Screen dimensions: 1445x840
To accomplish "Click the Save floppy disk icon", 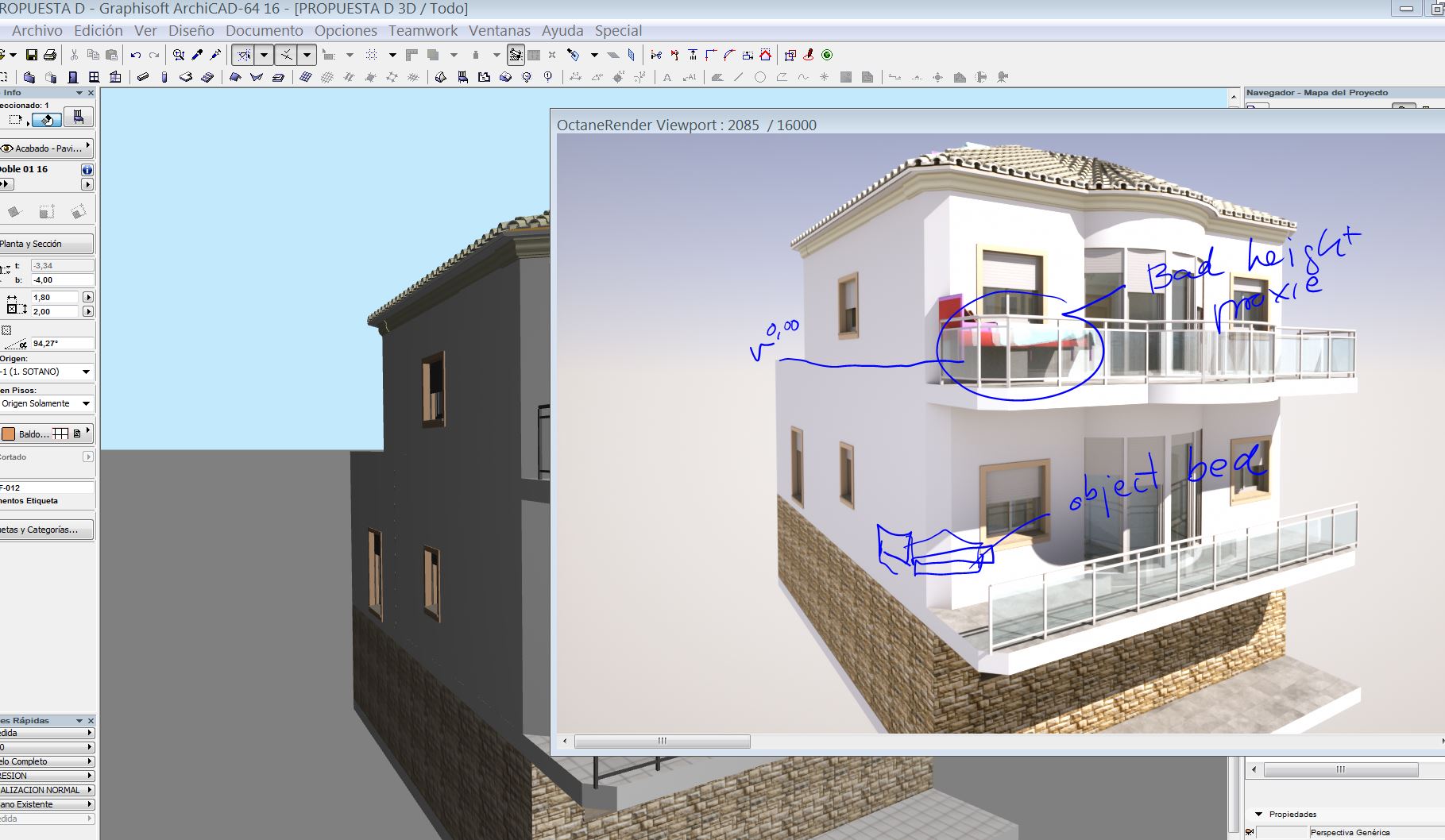I will pos(32,55).
